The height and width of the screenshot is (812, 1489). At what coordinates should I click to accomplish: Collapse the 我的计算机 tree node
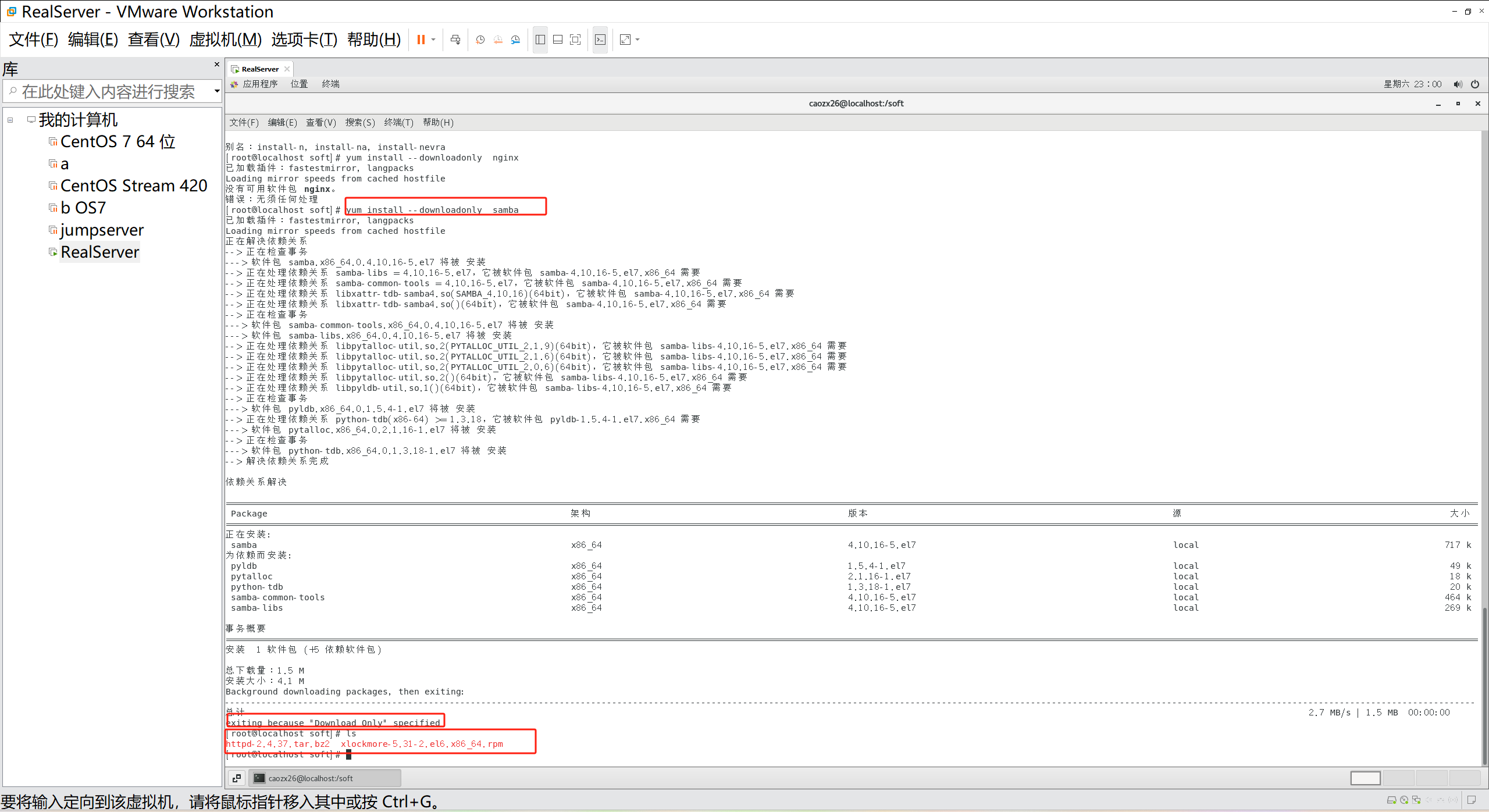point(10,120)
